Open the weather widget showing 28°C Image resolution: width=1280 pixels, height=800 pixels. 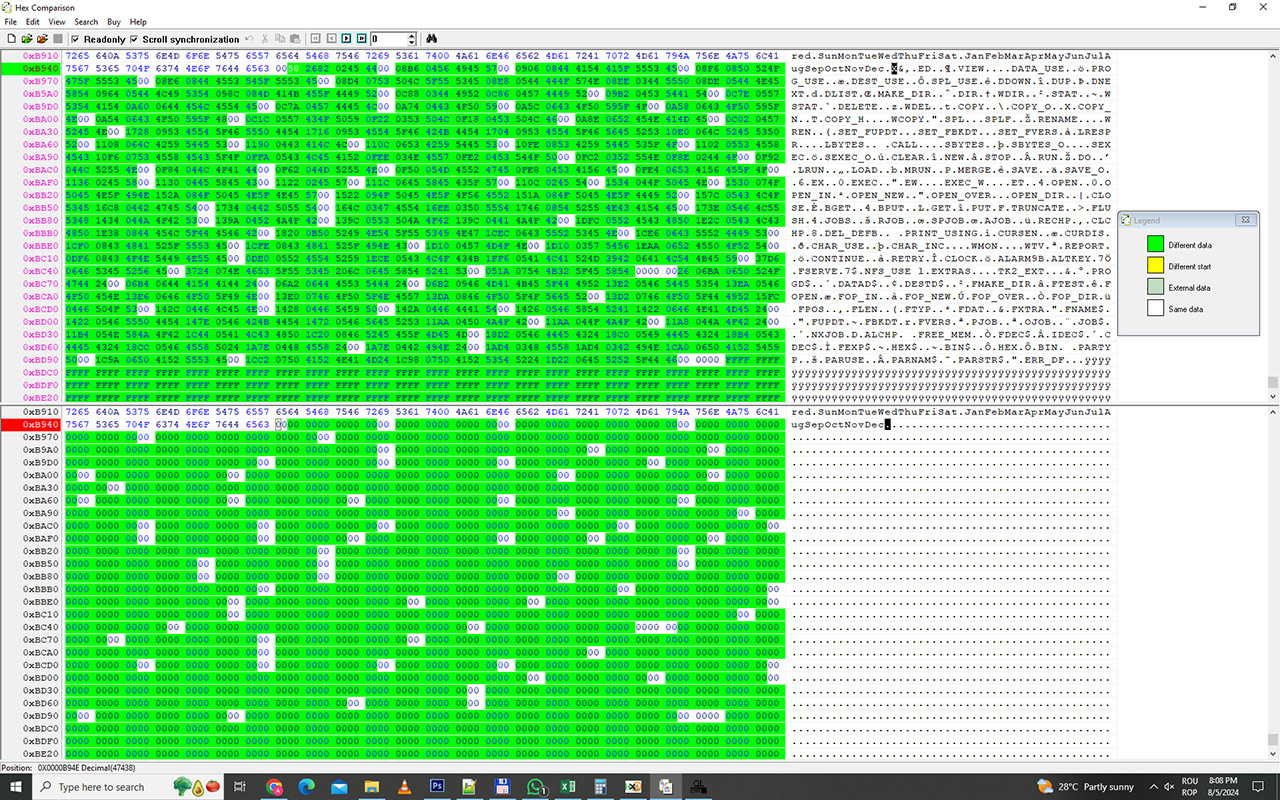pyautogui.click(x=1085, y=787)
